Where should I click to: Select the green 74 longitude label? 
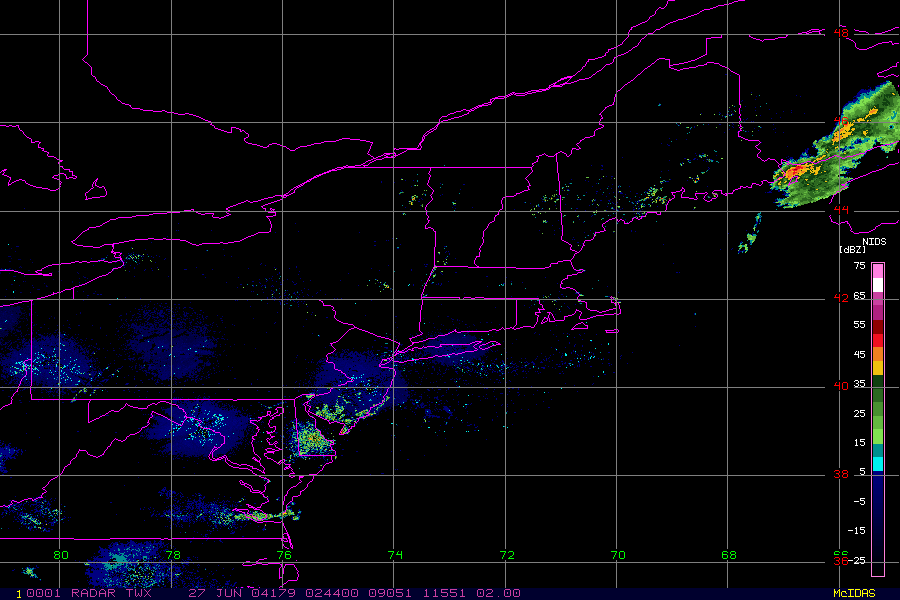pyautogui.click(x=395, y=555)
